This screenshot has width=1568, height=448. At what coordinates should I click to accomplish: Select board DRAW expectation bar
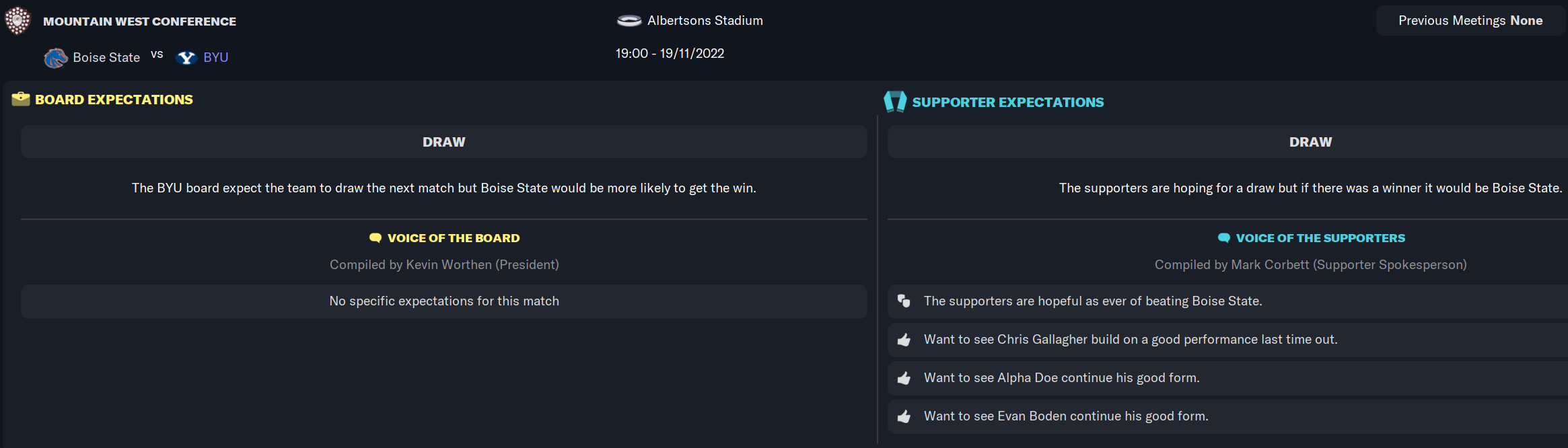point(444,142)
